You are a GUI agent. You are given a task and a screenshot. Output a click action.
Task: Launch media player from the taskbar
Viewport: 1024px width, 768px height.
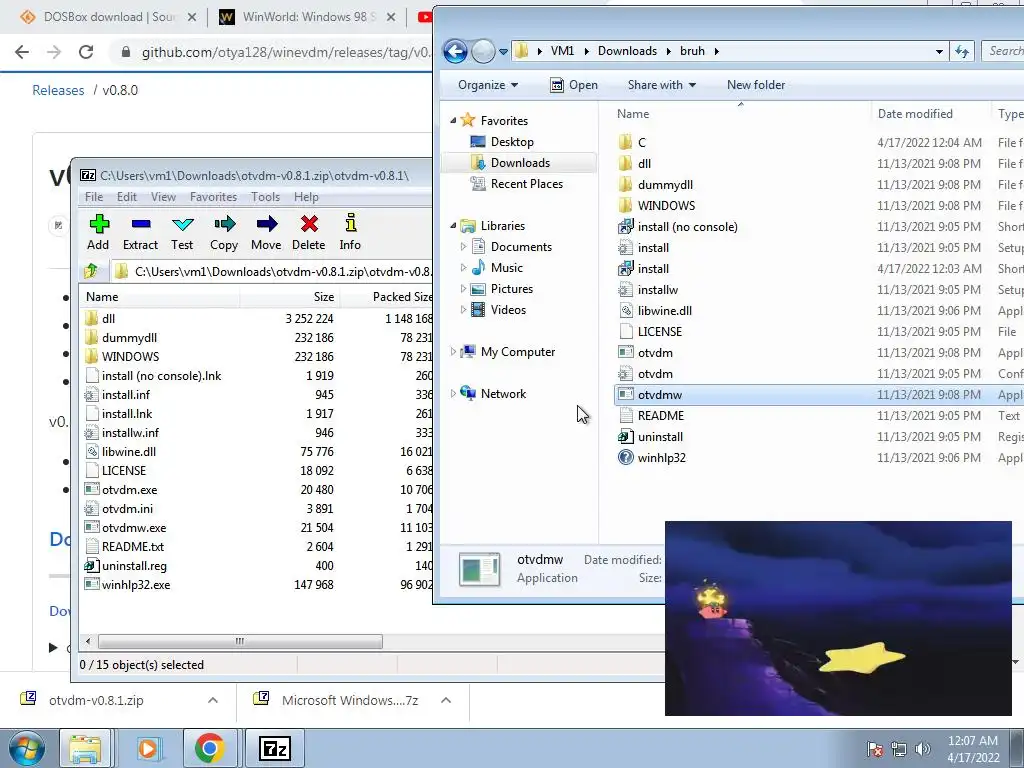click(x=148, y=748)
